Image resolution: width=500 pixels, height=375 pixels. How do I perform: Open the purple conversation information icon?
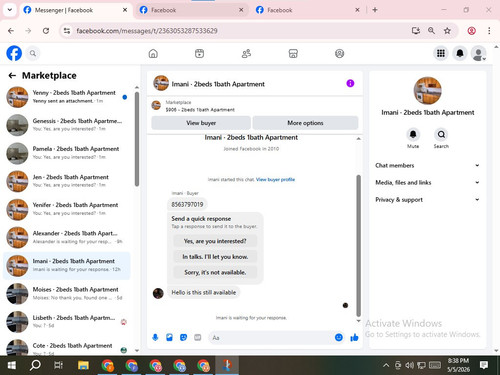click(x=350, y=83)
